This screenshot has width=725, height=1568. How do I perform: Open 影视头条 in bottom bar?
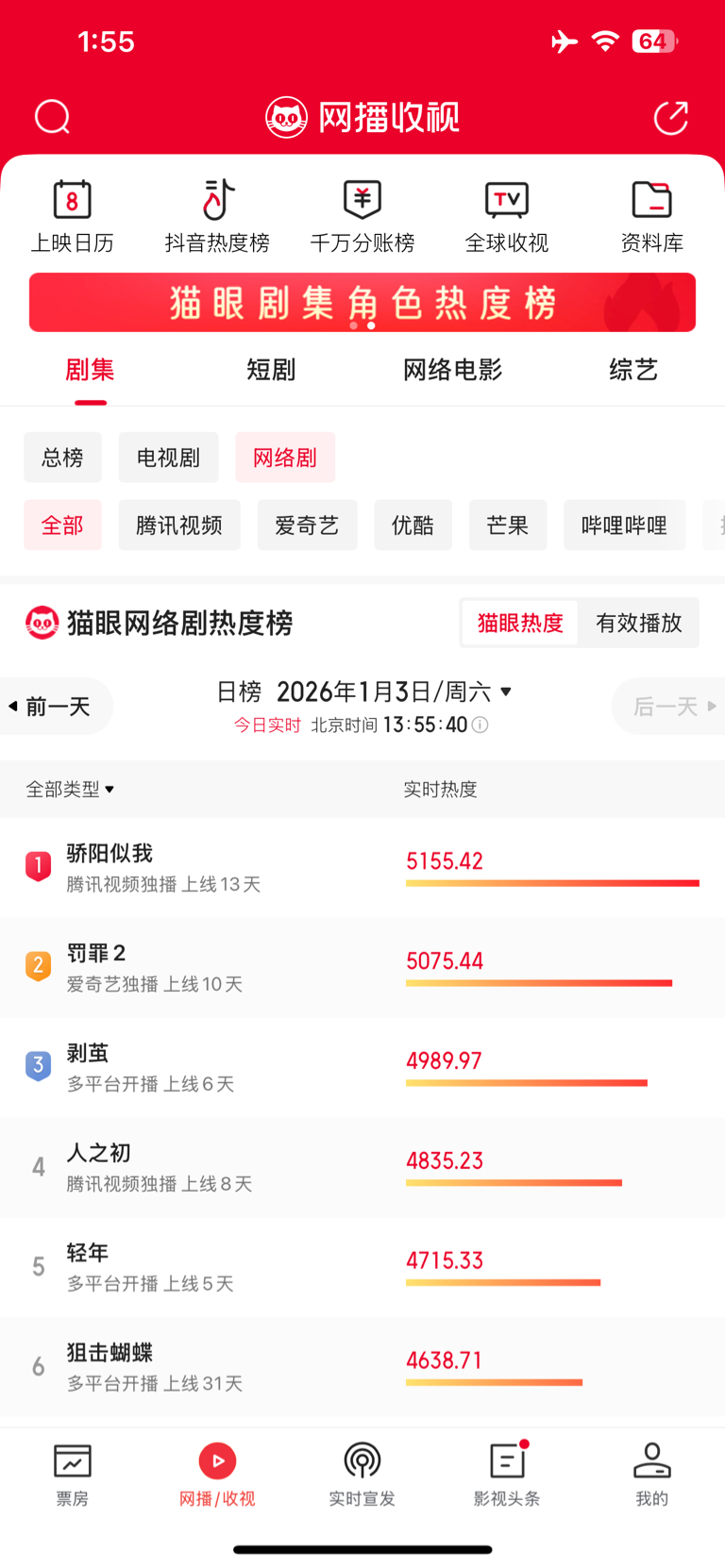[507, 1475]
